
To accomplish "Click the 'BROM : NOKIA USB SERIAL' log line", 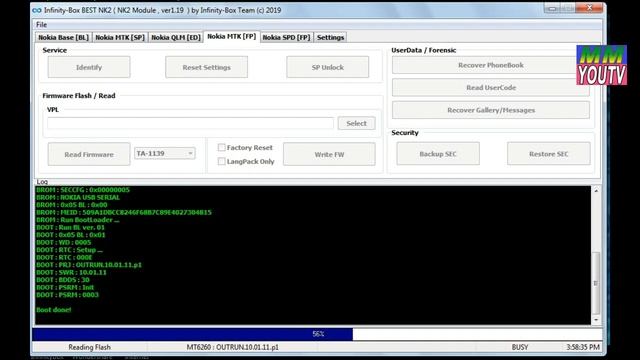I will pos(78,197).
